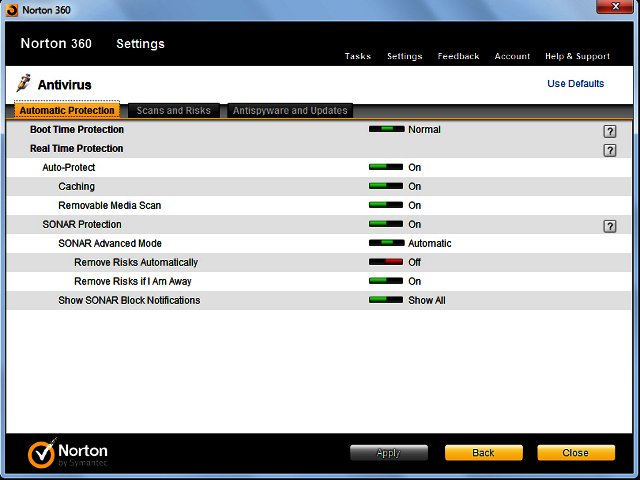This screenshot has height=480, width=640.
Task: Click the Off value text
Action: [x=414, y=262]
